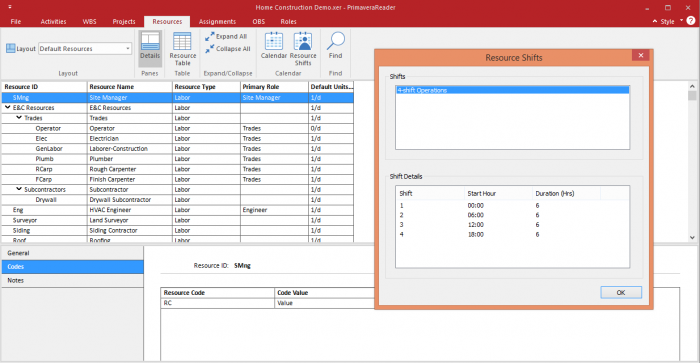
Task: Select the Surveyor resource row
Action: tap(178, 220)
